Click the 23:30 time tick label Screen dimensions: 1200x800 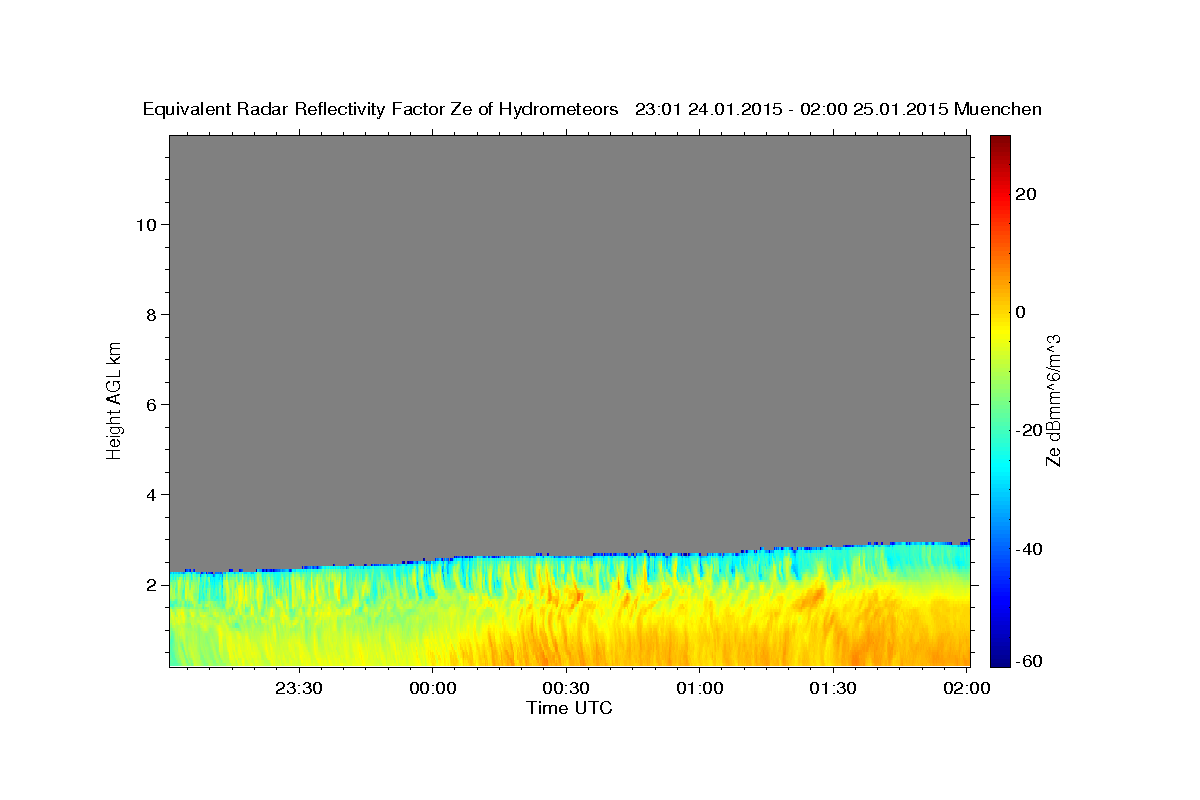point(300,688)
